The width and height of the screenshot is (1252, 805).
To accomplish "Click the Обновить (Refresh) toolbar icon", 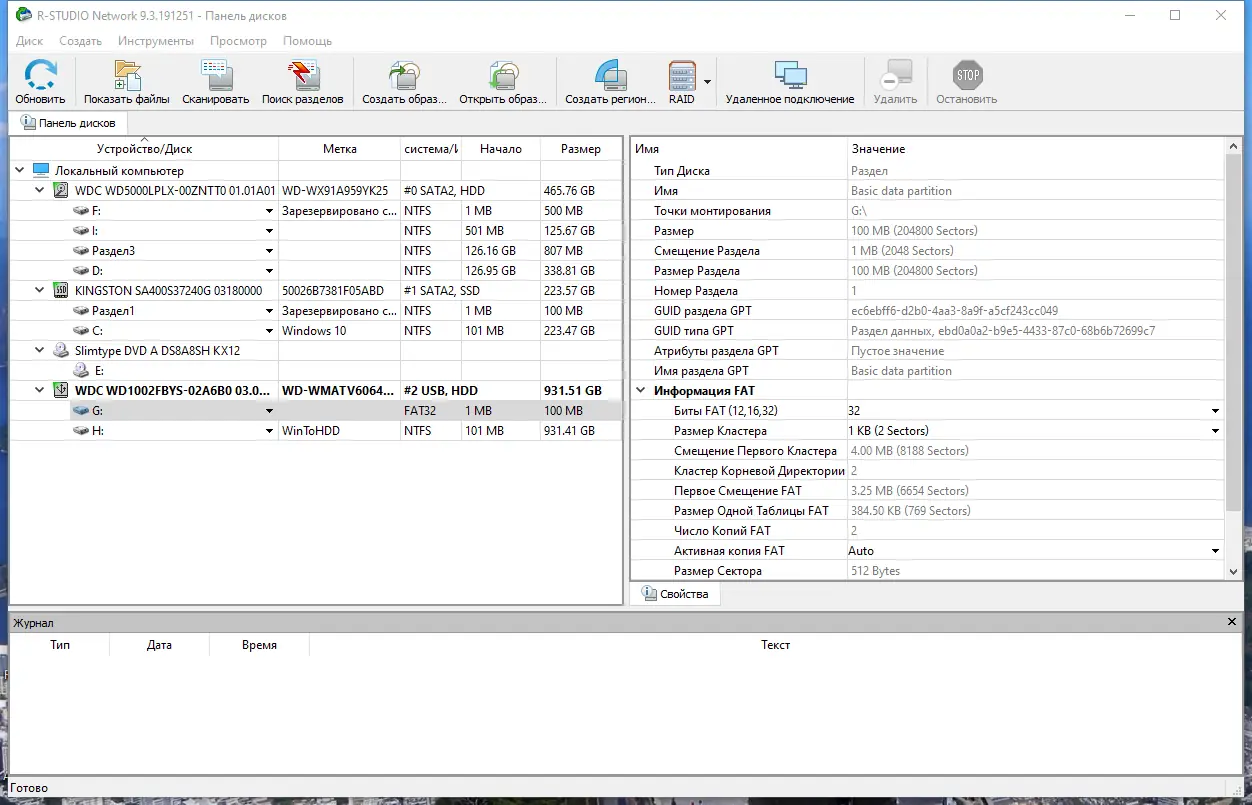I will pyautogui.click(x=40, y=80).
